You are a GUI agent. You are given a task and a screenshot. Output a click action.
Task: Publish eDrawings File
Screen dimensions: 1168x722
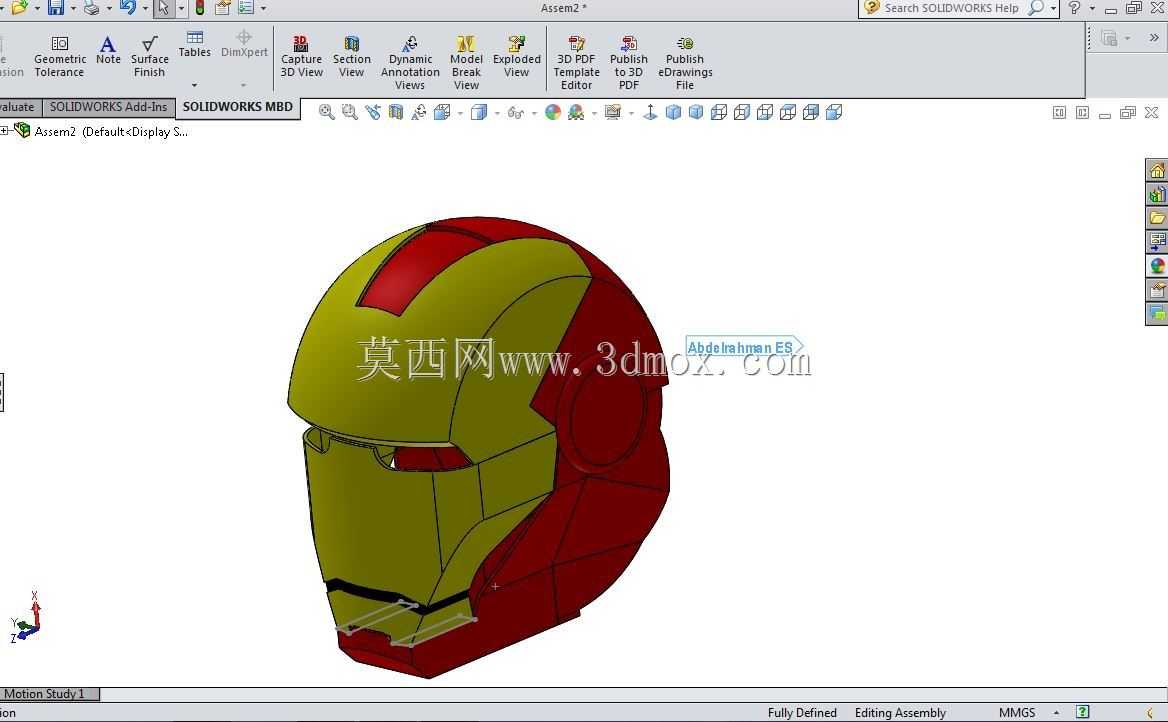[685, 63]
